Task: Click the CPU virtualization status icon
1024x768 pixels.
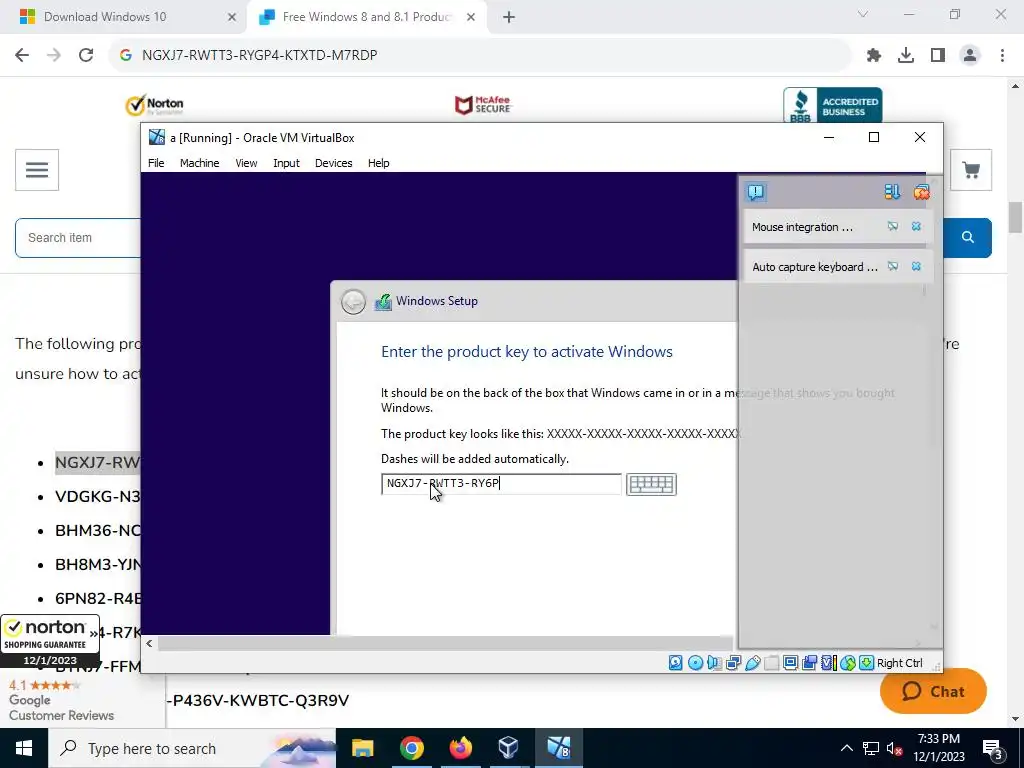Action: 828,663
